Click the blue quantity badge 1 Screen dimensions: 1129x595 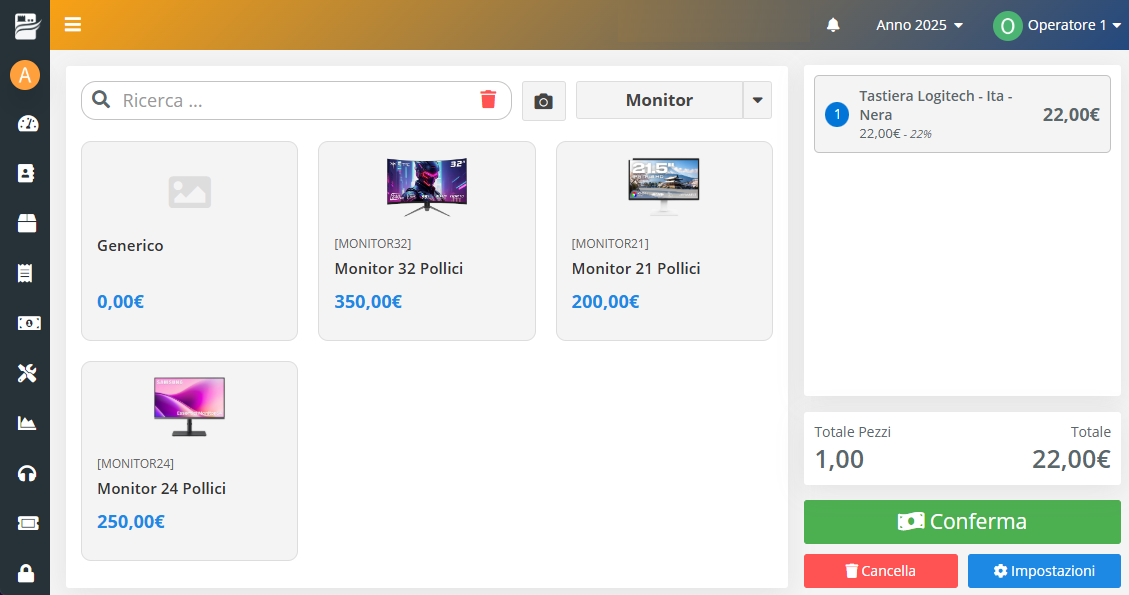tap(837, 115)
